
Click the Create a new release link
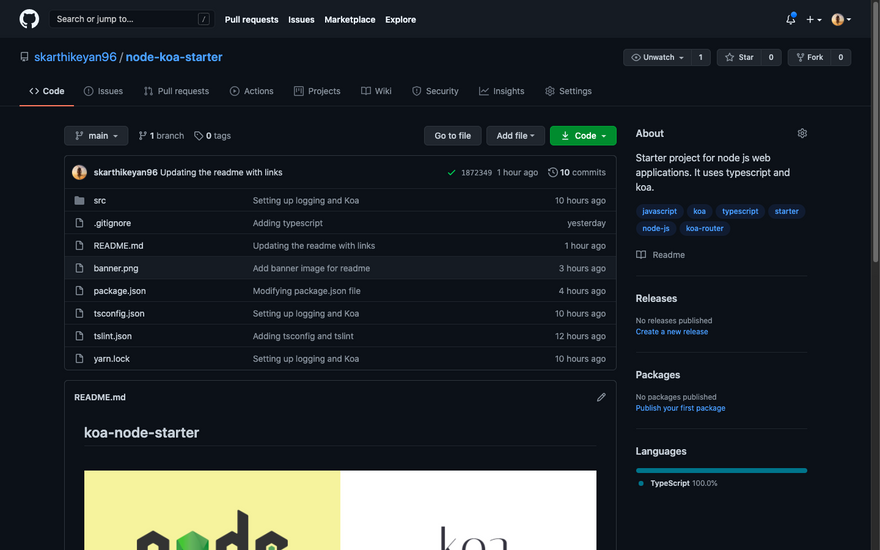point(671,332)
